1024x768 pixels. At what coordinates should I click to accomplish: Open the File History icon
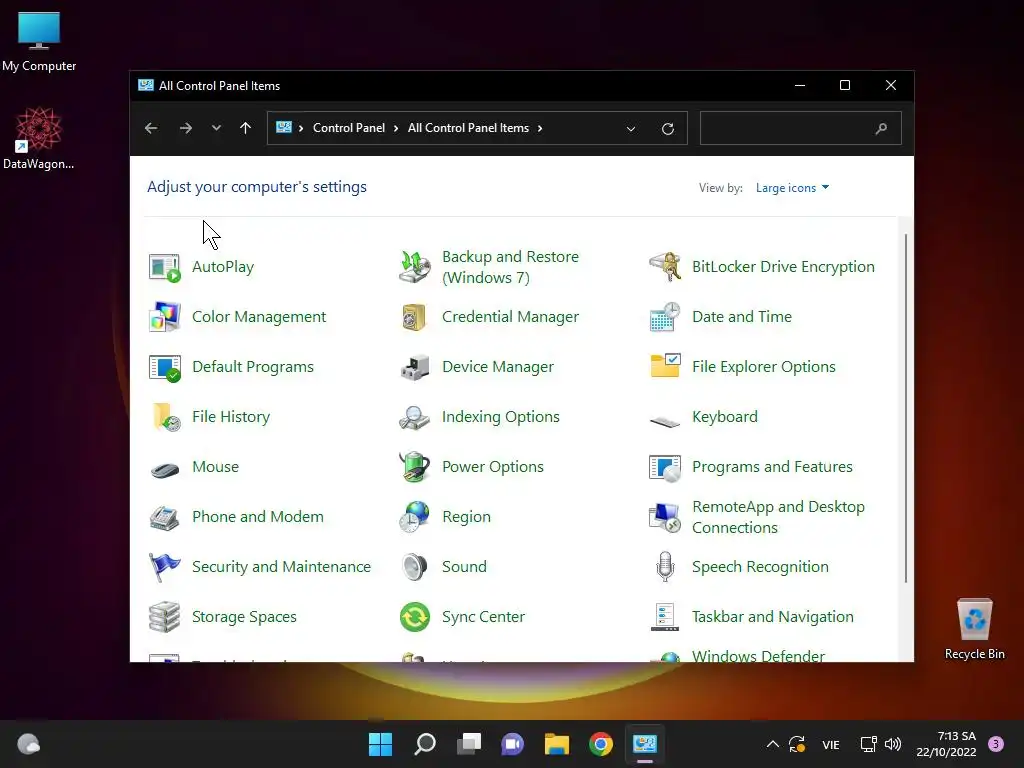pos(165,417)
